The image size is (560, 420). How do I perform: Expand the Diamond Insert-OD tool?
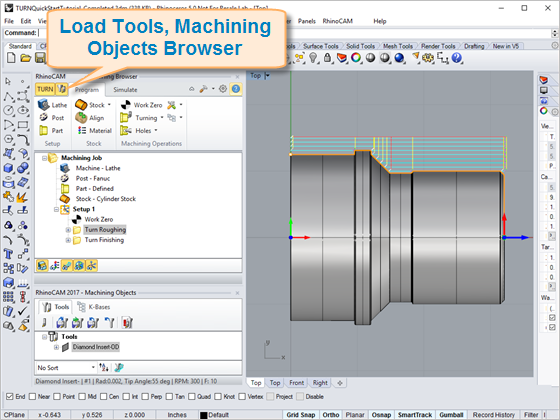(x=56, y=347)
